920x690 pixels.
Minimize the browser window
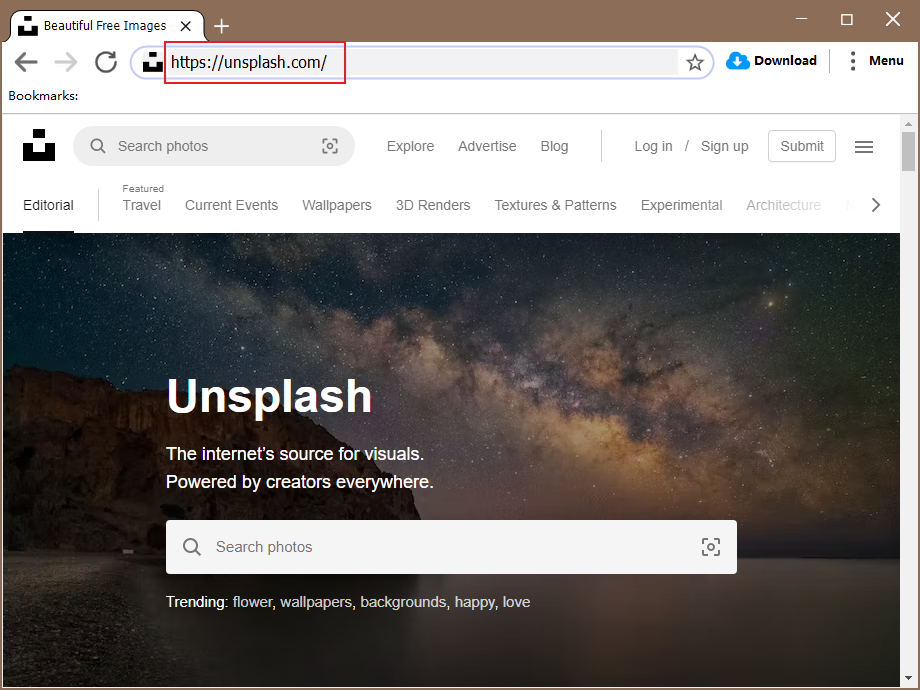(801, 19)
